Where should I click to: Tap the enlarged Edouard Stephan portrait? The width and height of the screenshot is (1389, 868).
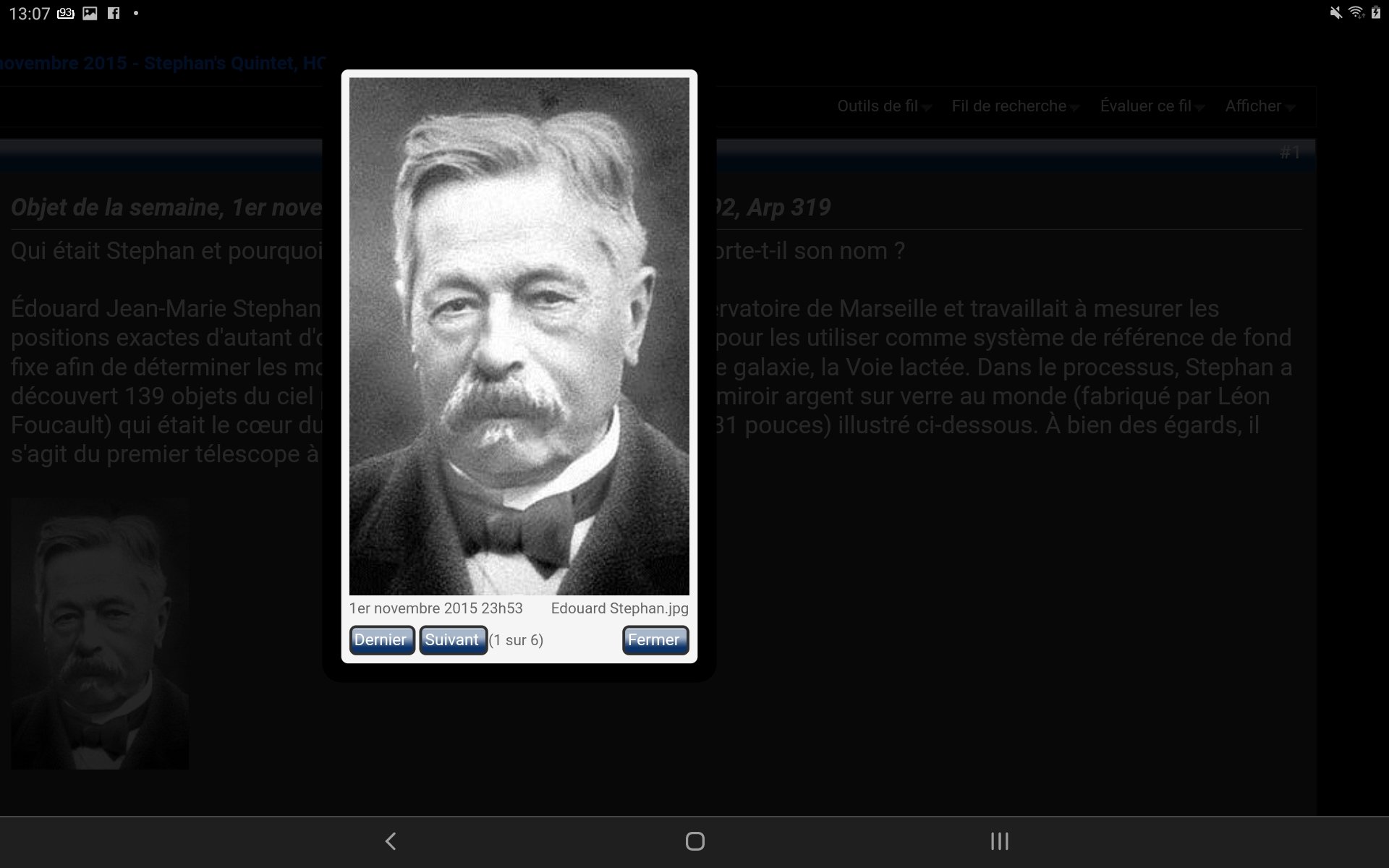click(519, 336)
